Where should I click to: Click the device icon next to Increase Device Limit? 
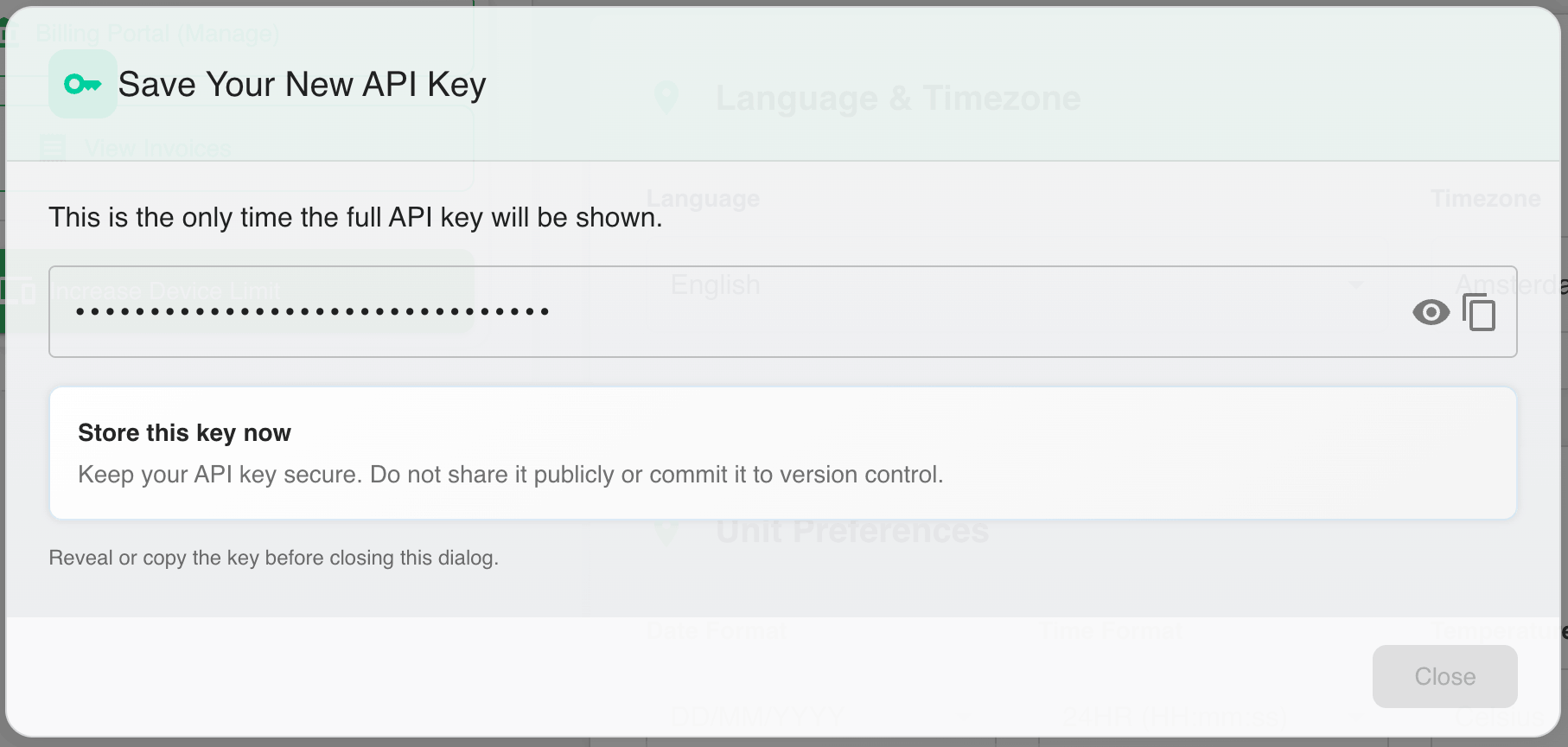(21, 291)
